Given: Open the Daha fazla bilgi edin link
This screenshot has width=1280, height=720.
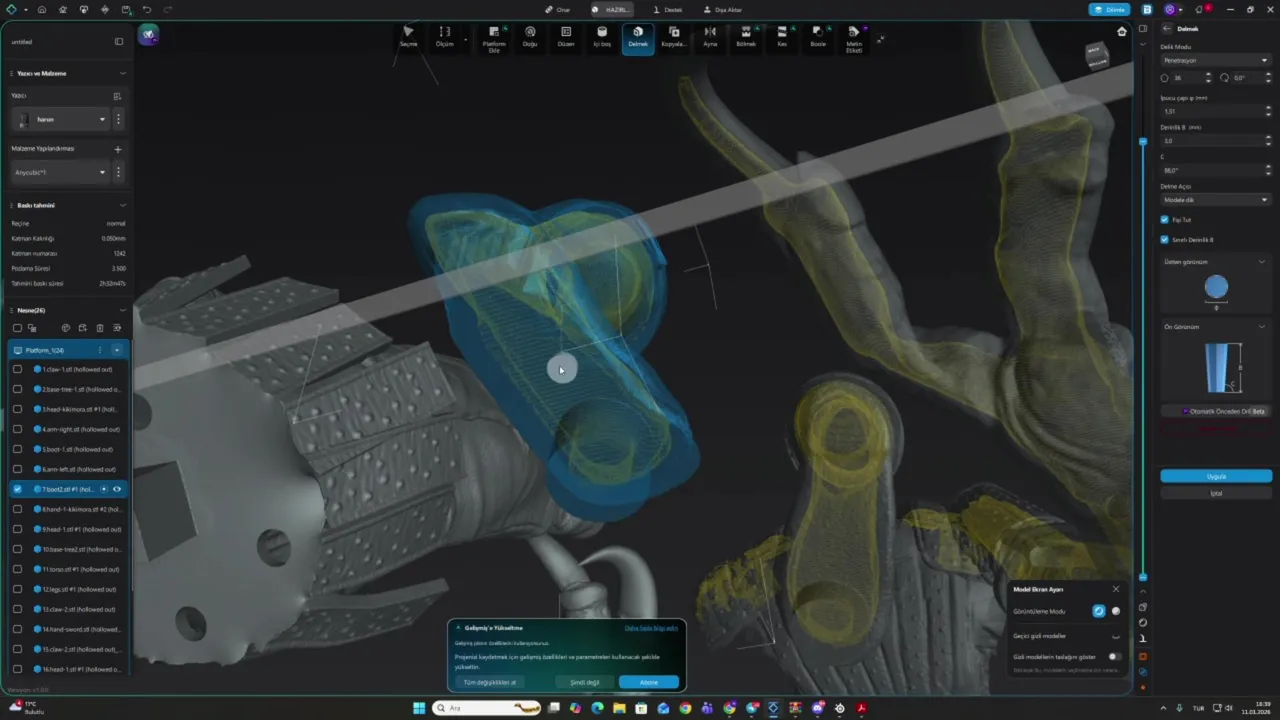Looking at the screenshot, I should pyautogui.click(x=651, y=628).
